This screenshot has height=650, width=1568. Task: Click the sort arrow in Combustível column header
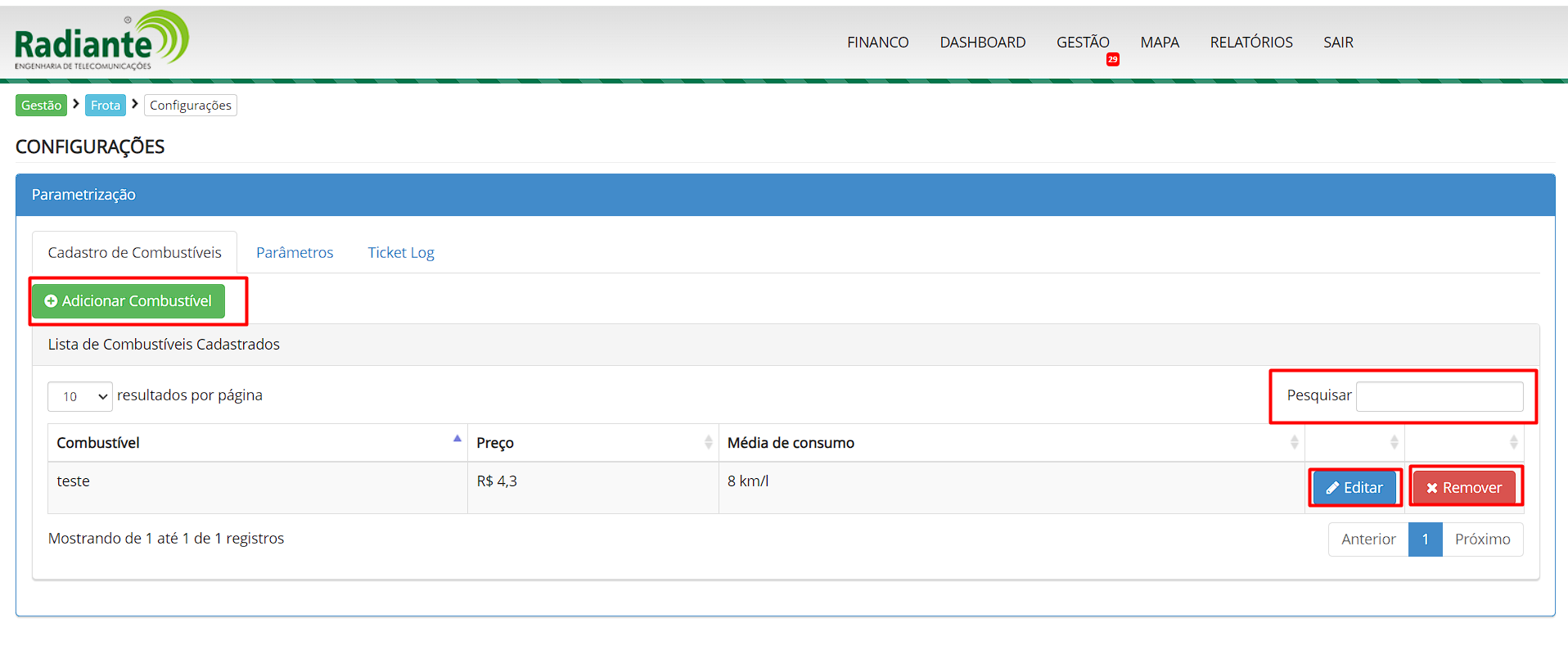point(457,440)
